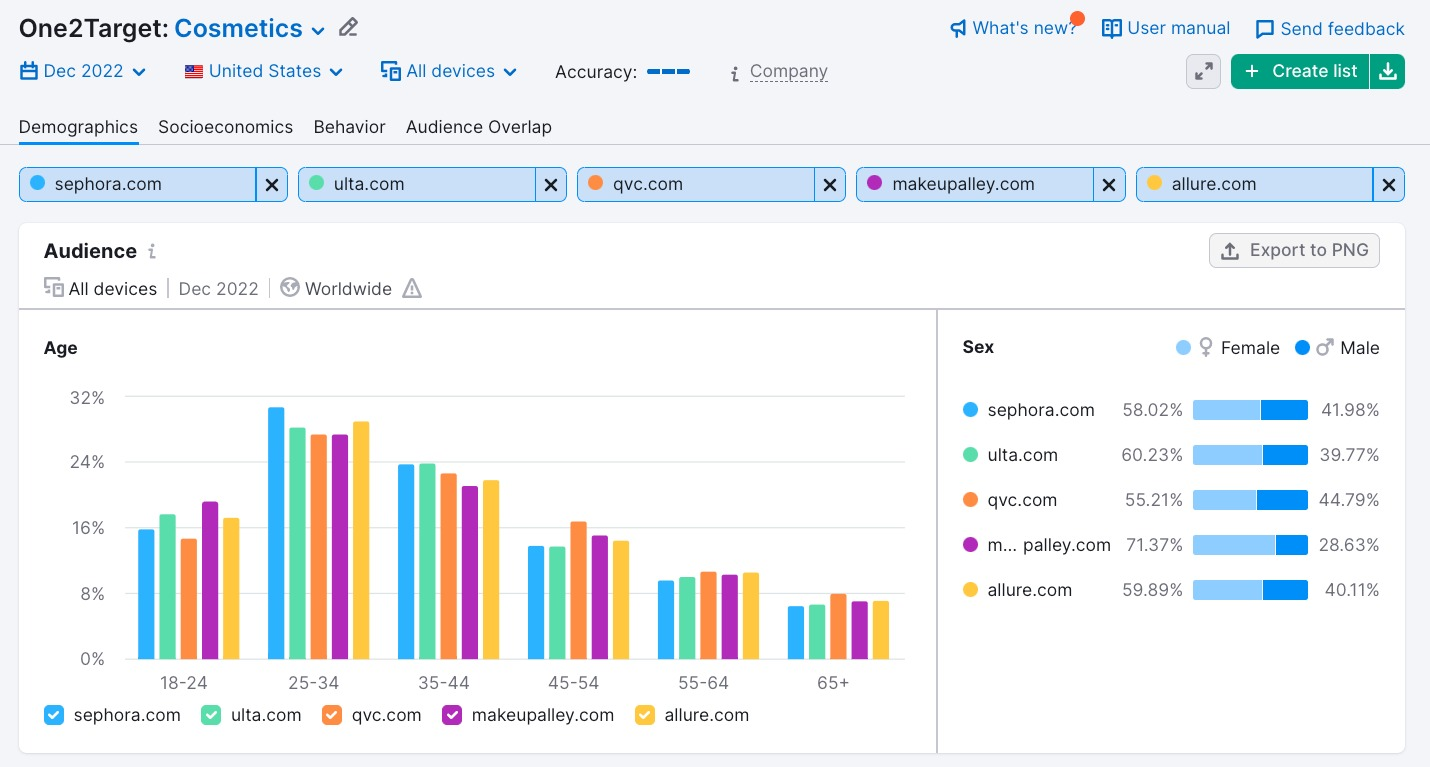
Task: Click the pencil edit icon beside Cosmetics
Action: click(348, 28)
